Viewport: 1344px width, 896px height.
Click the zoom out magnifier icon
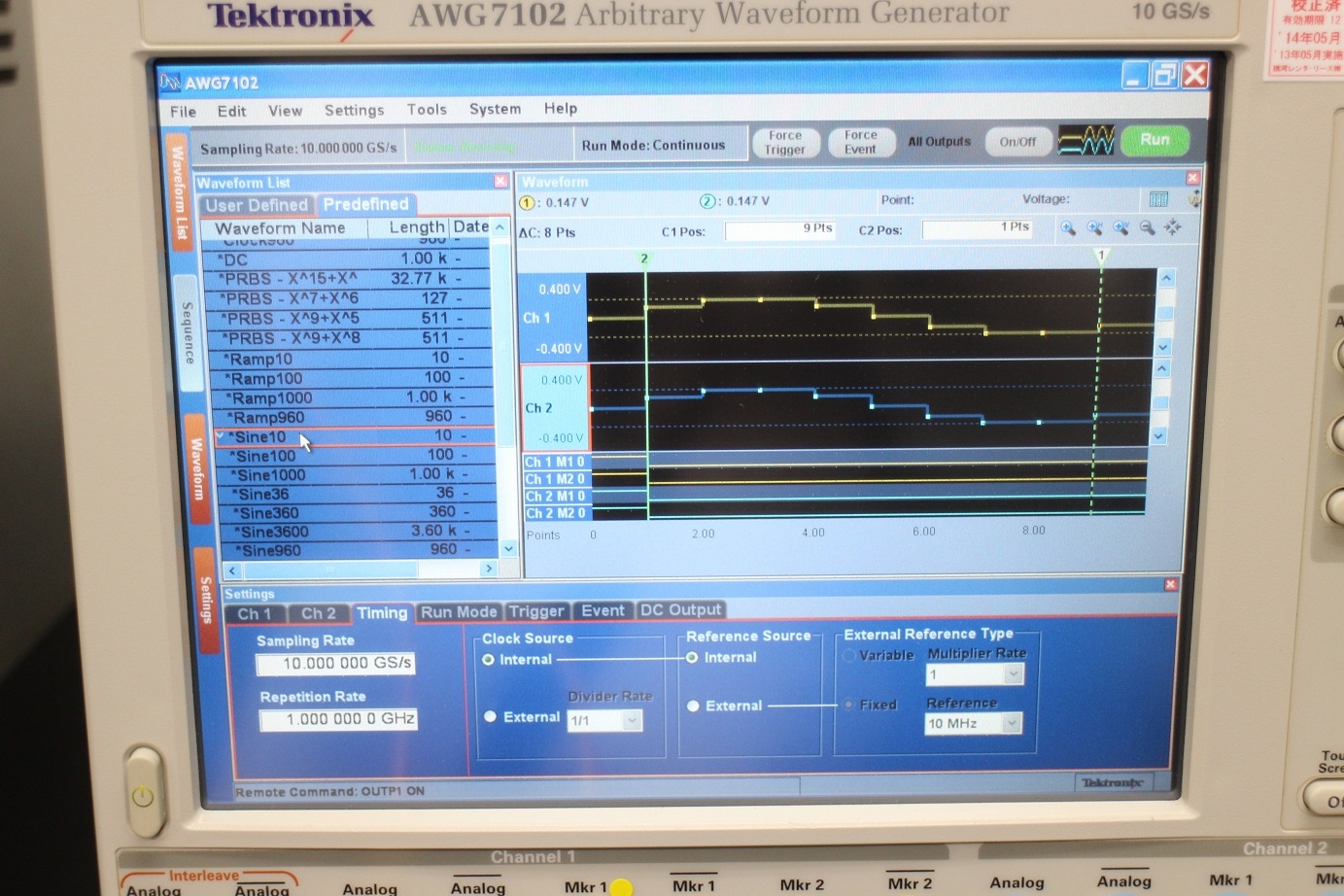pyautogui.click(x=1148, y=228)
